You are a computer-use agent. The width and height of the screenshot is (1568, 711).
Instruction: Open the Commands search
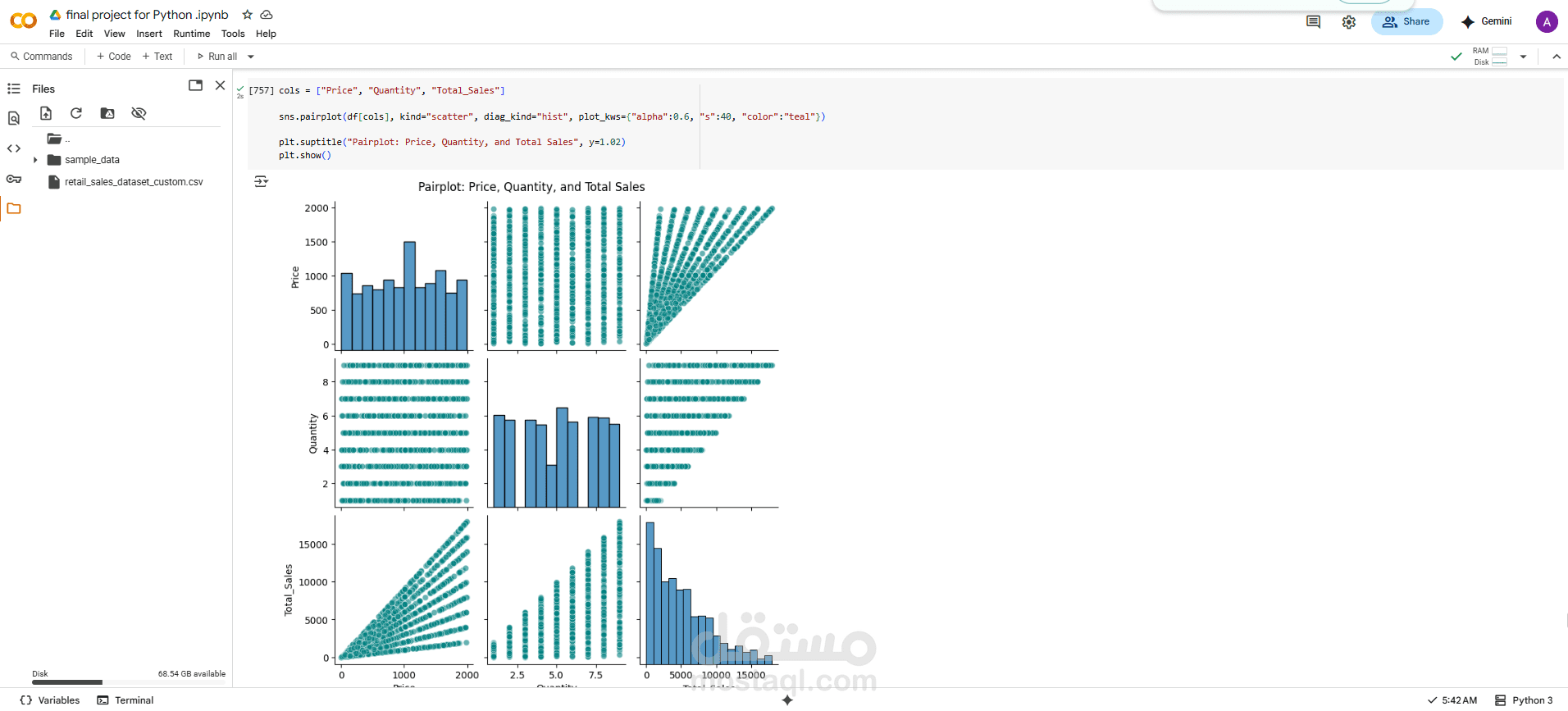pos(42,57)
